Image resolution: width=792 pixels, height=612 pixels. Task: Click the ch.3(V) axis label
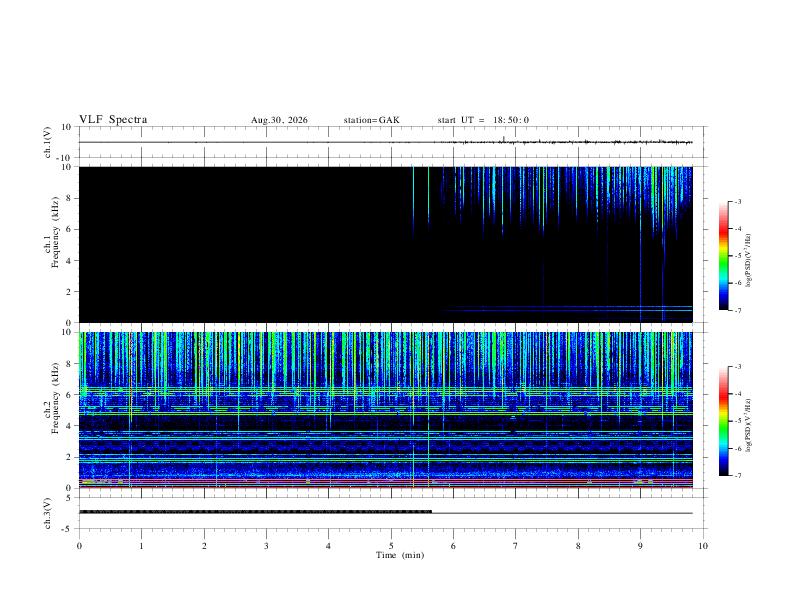coord(48,513)
